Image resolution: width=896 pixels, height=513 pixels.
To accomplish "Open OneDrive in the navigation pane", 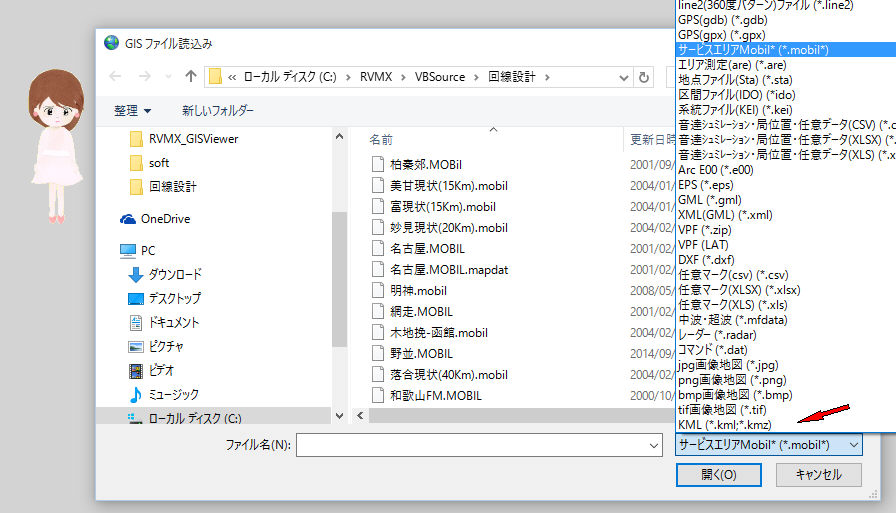I will [x=164, y=219].
